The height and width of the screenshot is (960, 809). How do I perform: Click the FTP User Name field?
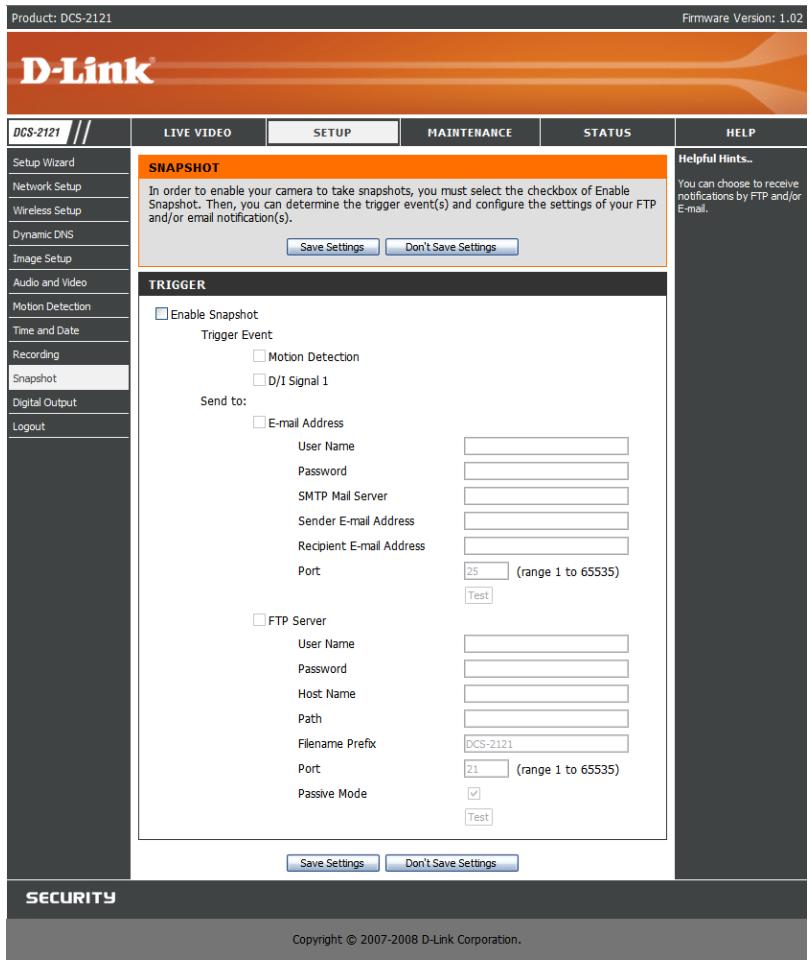click(x=546, y=643)
